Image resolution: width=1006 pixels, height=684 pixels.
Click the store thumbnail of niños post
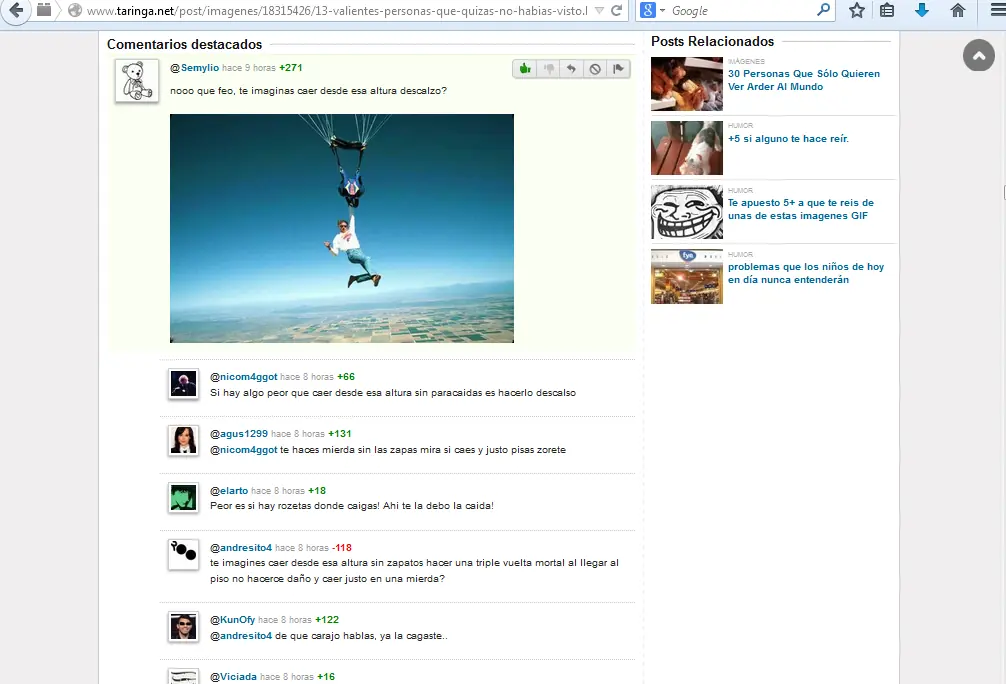686,277
